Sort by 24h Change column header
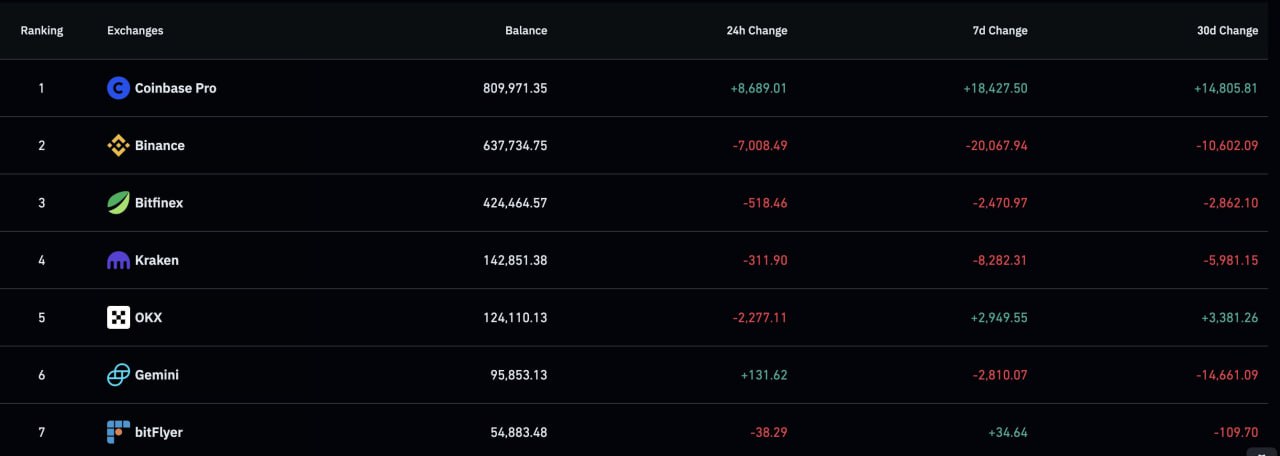 [x=756, y=31]
